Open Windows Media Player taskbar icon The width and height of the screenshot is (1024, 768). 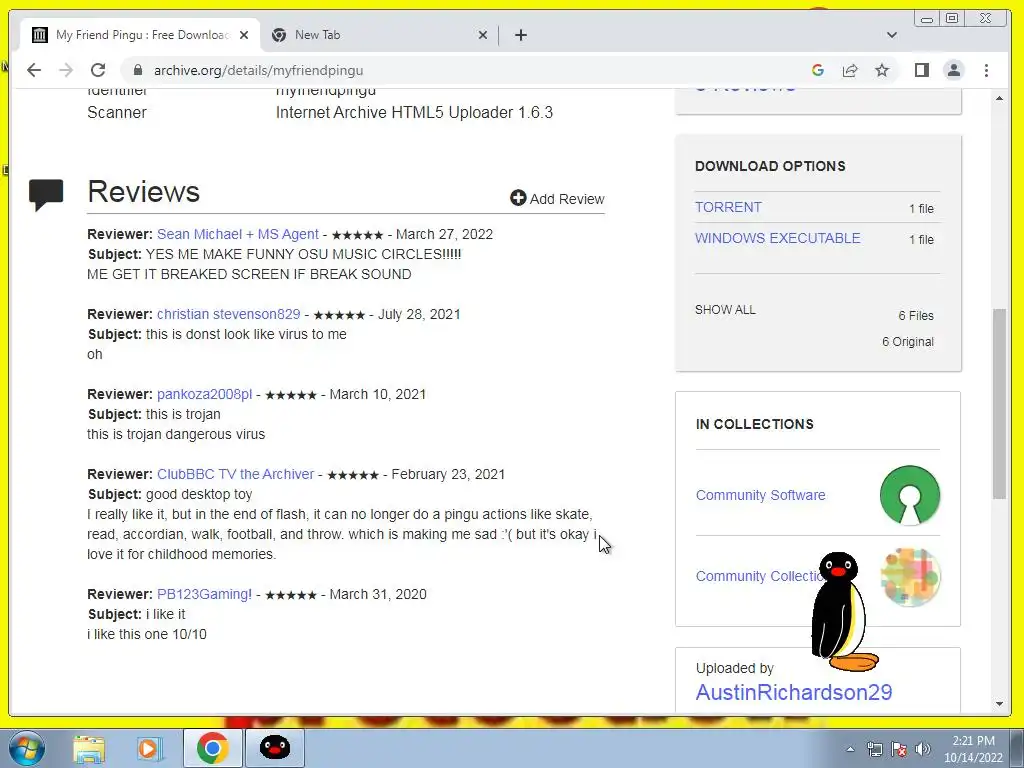pos(150,748)
